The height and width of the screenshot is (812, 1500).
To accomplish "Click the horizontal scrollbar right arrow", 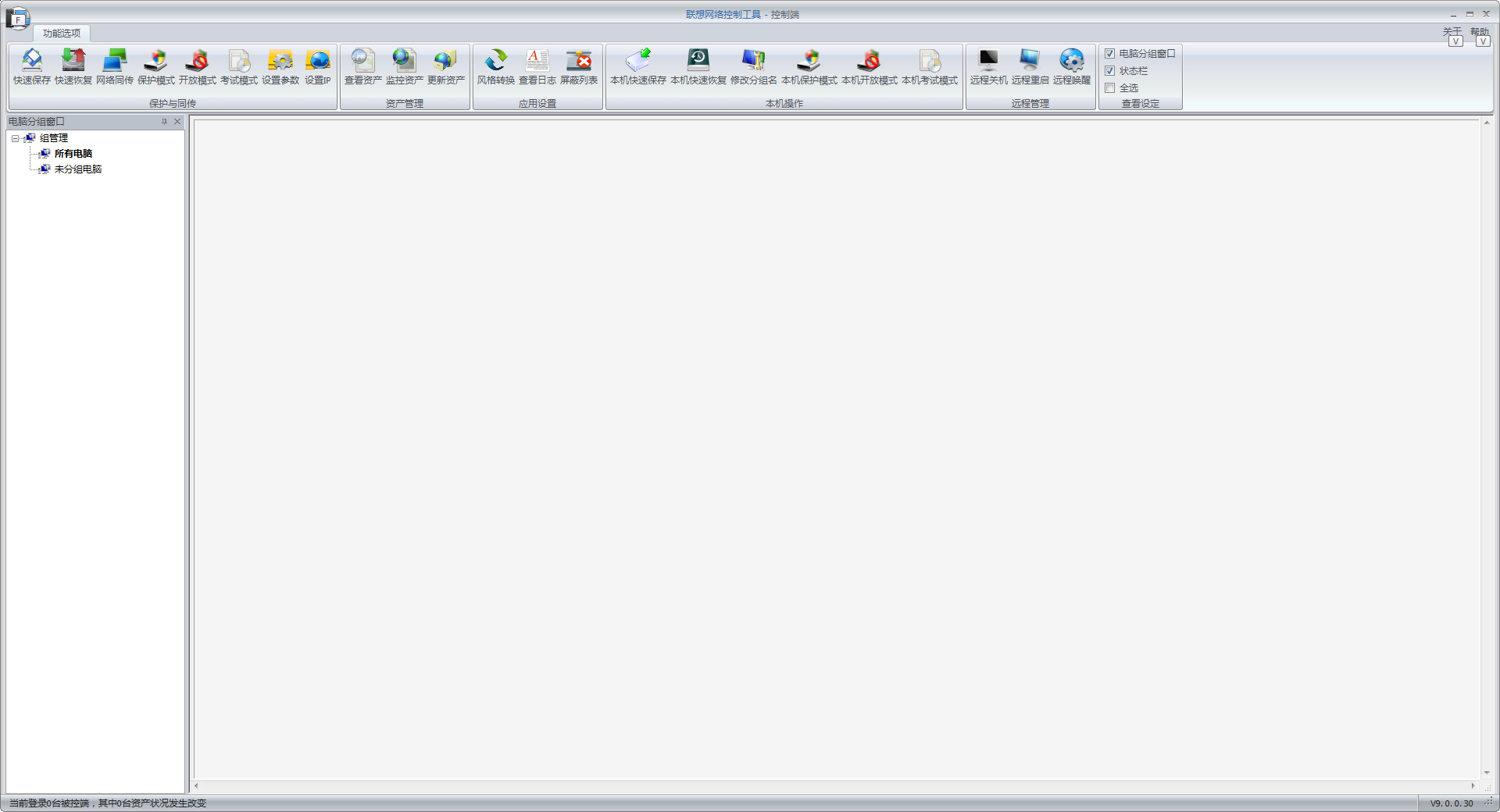I will (1473, 785).
